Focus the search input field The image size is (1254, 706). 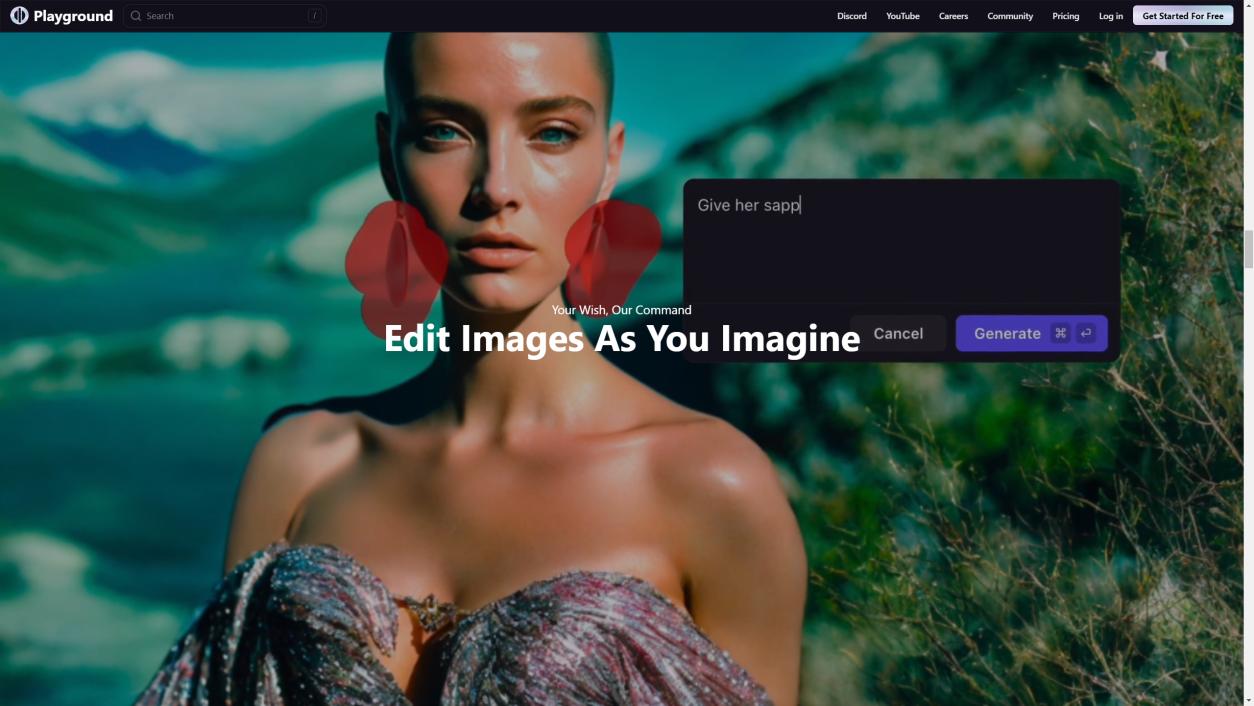click(225, 16)
